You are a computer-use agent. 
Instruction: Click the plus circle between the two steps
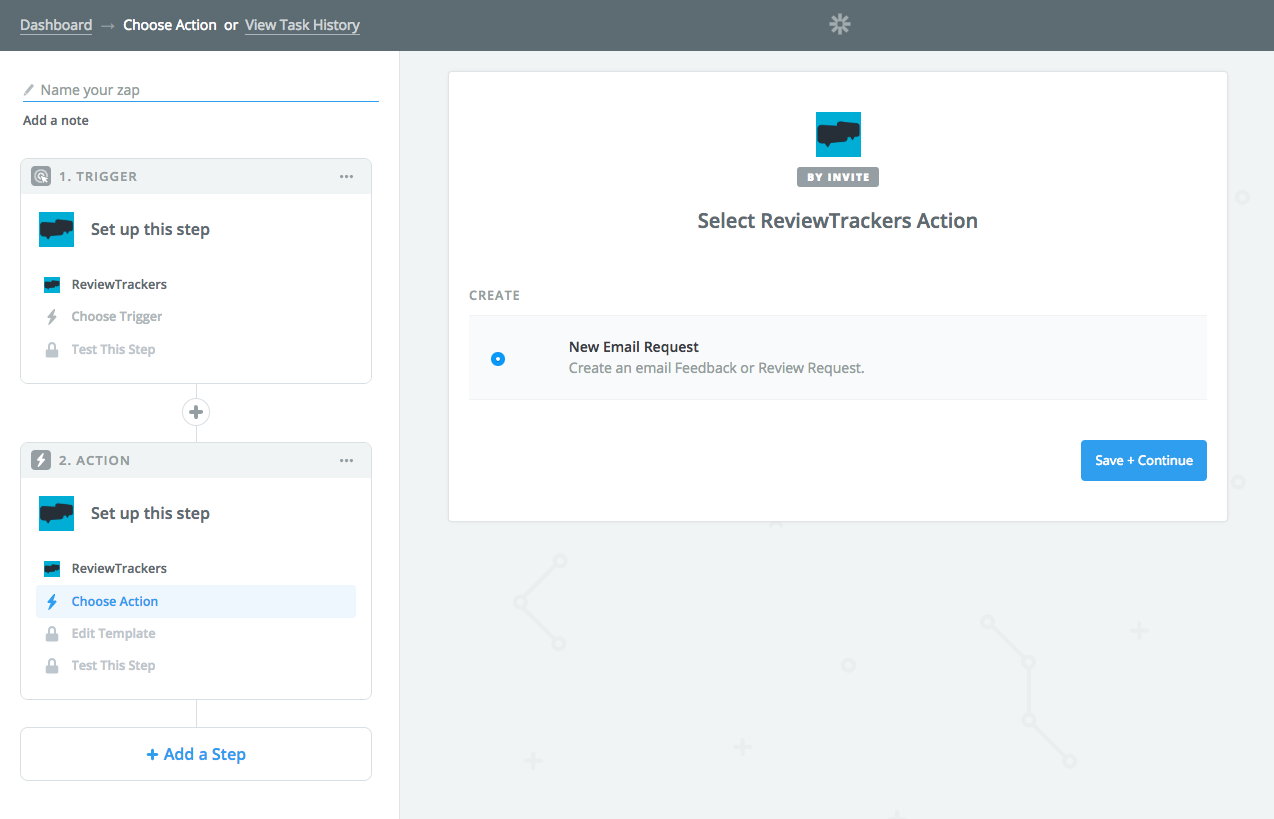[x=196, y=412]
